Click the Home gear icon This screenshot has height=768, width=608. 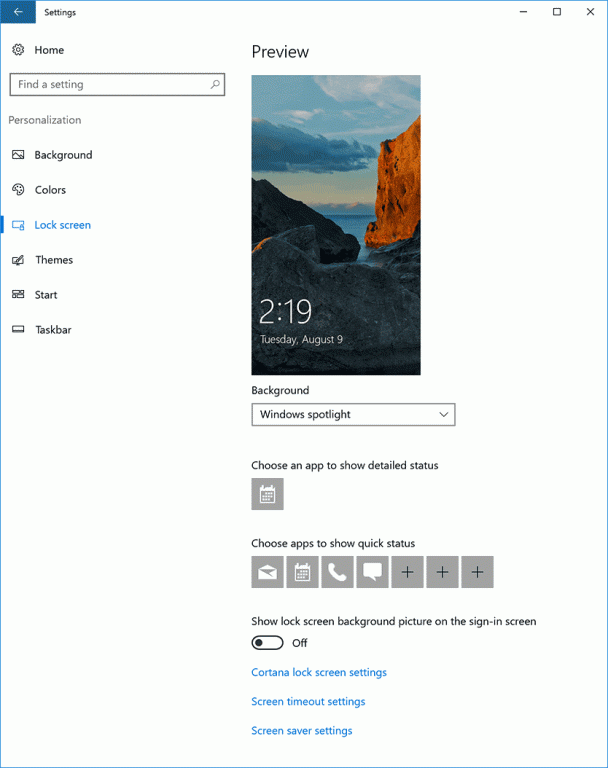[18, 50]
